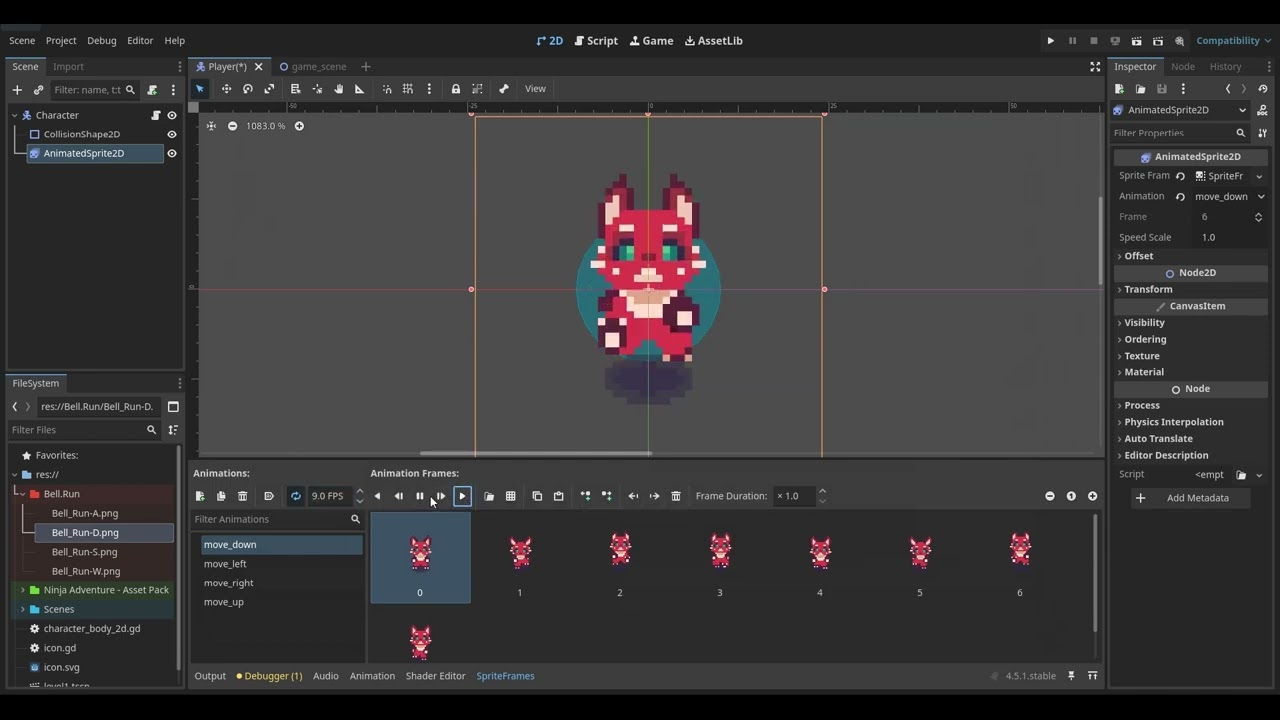Screen dimensions: 1280x720
Task: Open the Movie Maker mode icon
Action: [1180, 41]
